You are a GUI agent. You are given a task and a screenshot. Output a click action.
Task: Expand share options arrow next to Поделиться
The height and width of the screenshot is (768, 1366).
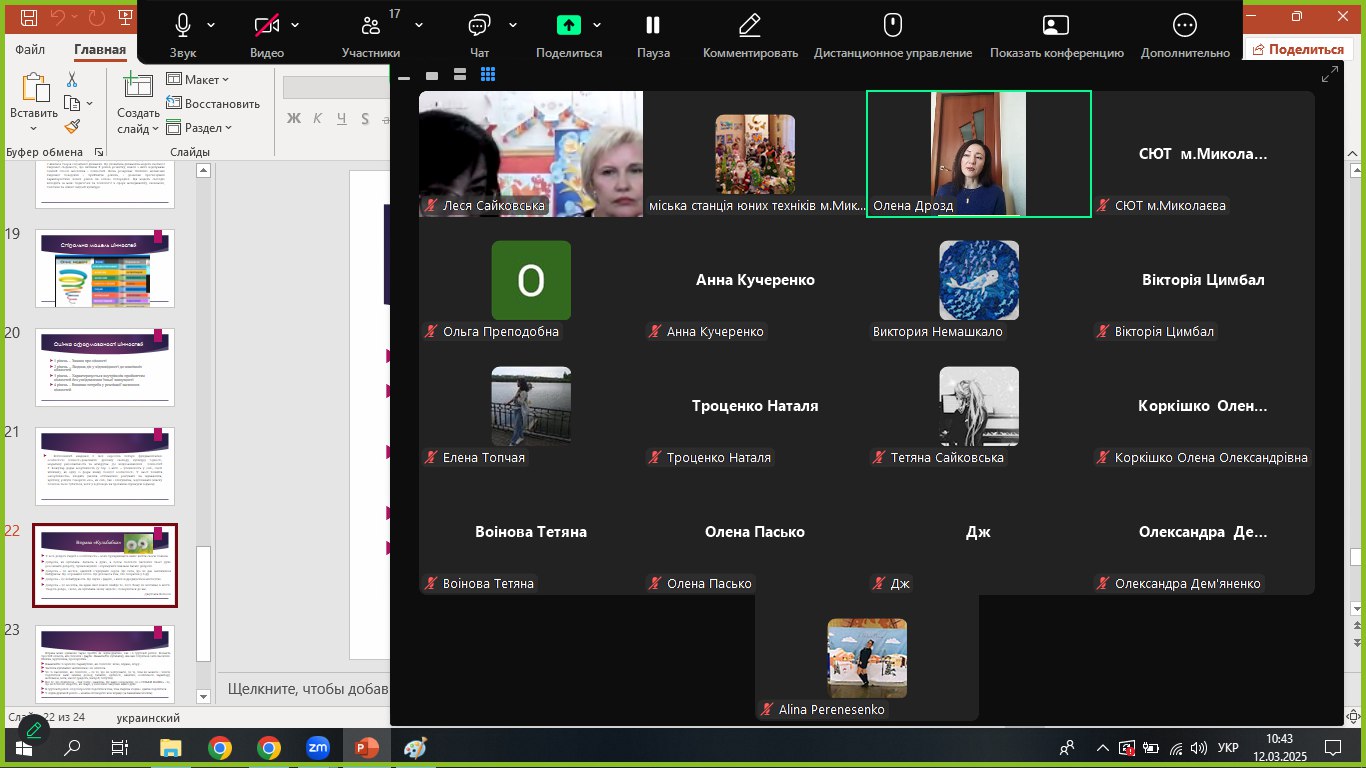click(597, 25)
